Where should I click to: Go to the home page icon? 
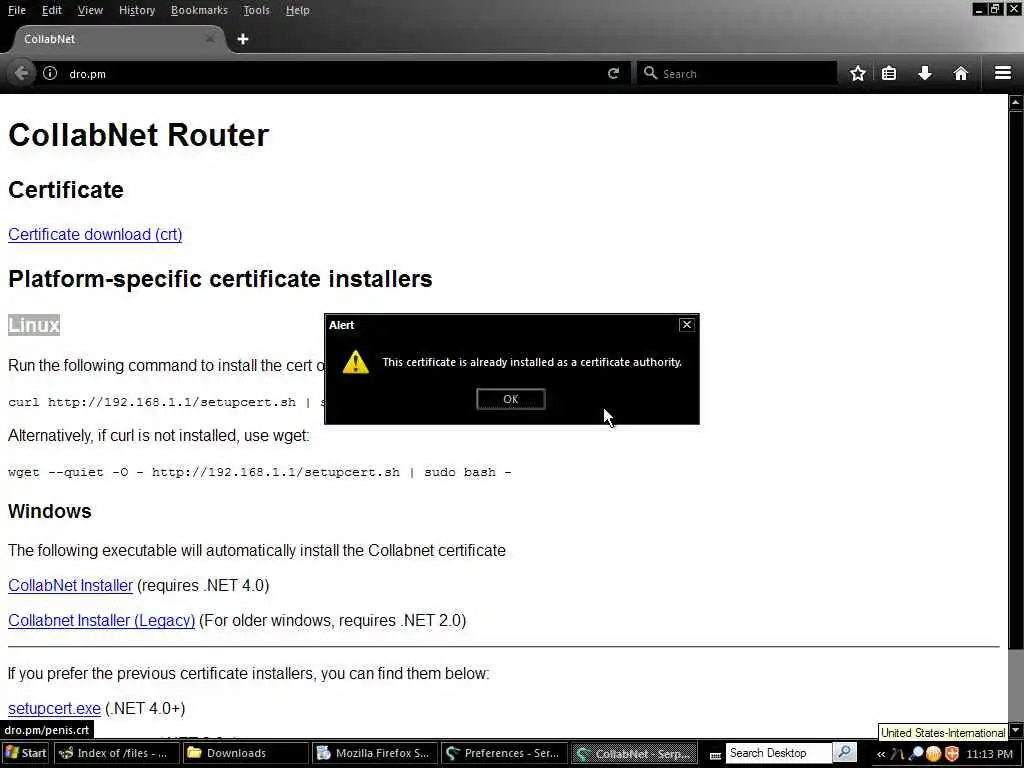(960, 73)
